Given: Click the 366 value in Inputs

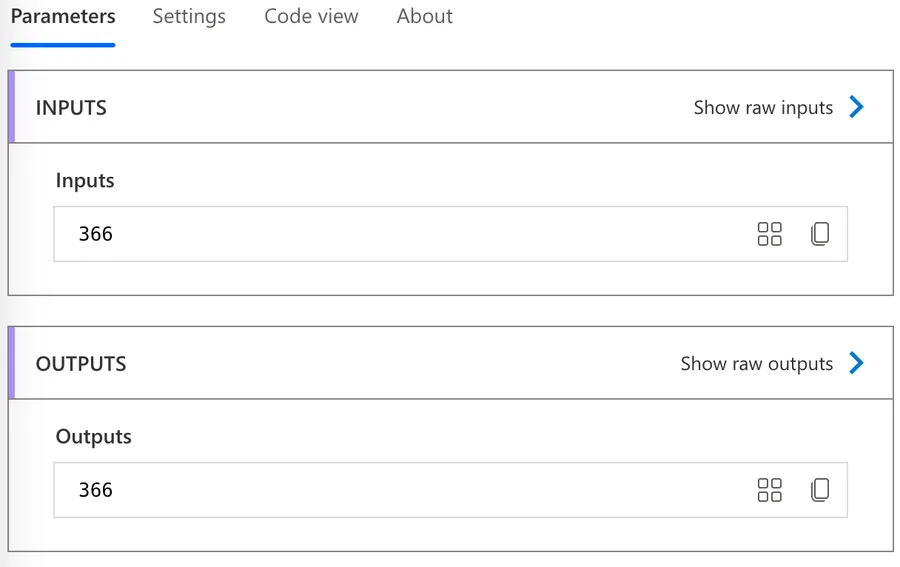Looking at the screenshot, I should point(96,234).
